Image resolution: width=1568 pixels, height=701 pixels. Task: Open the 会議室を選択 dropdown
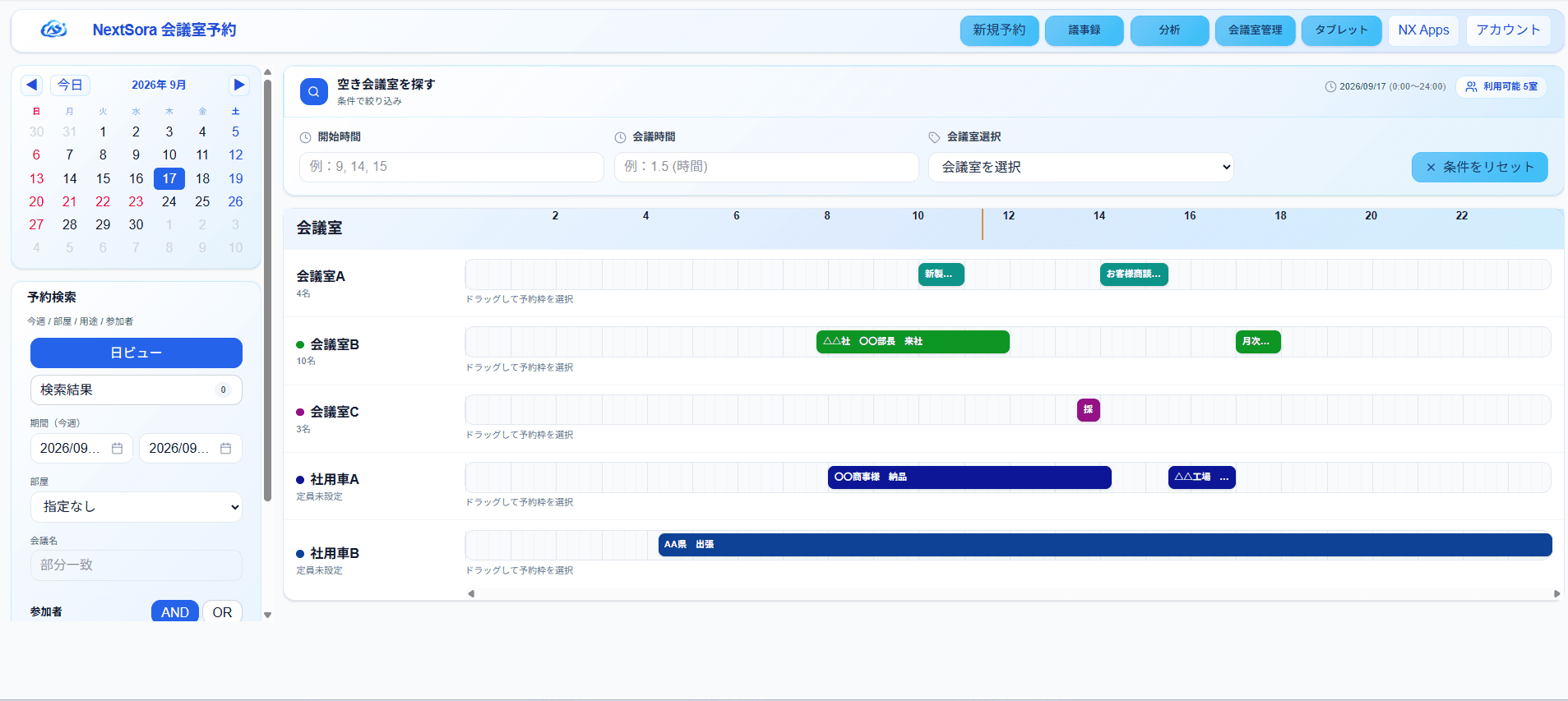[1081, 167]
